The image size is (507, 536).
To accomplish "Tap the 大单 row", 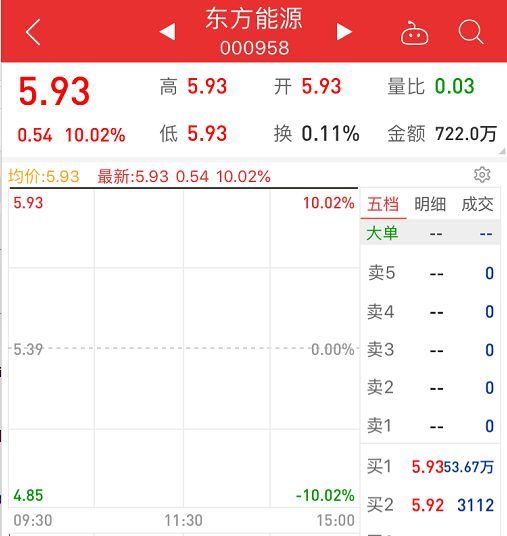I will click(x=430, y=233).
